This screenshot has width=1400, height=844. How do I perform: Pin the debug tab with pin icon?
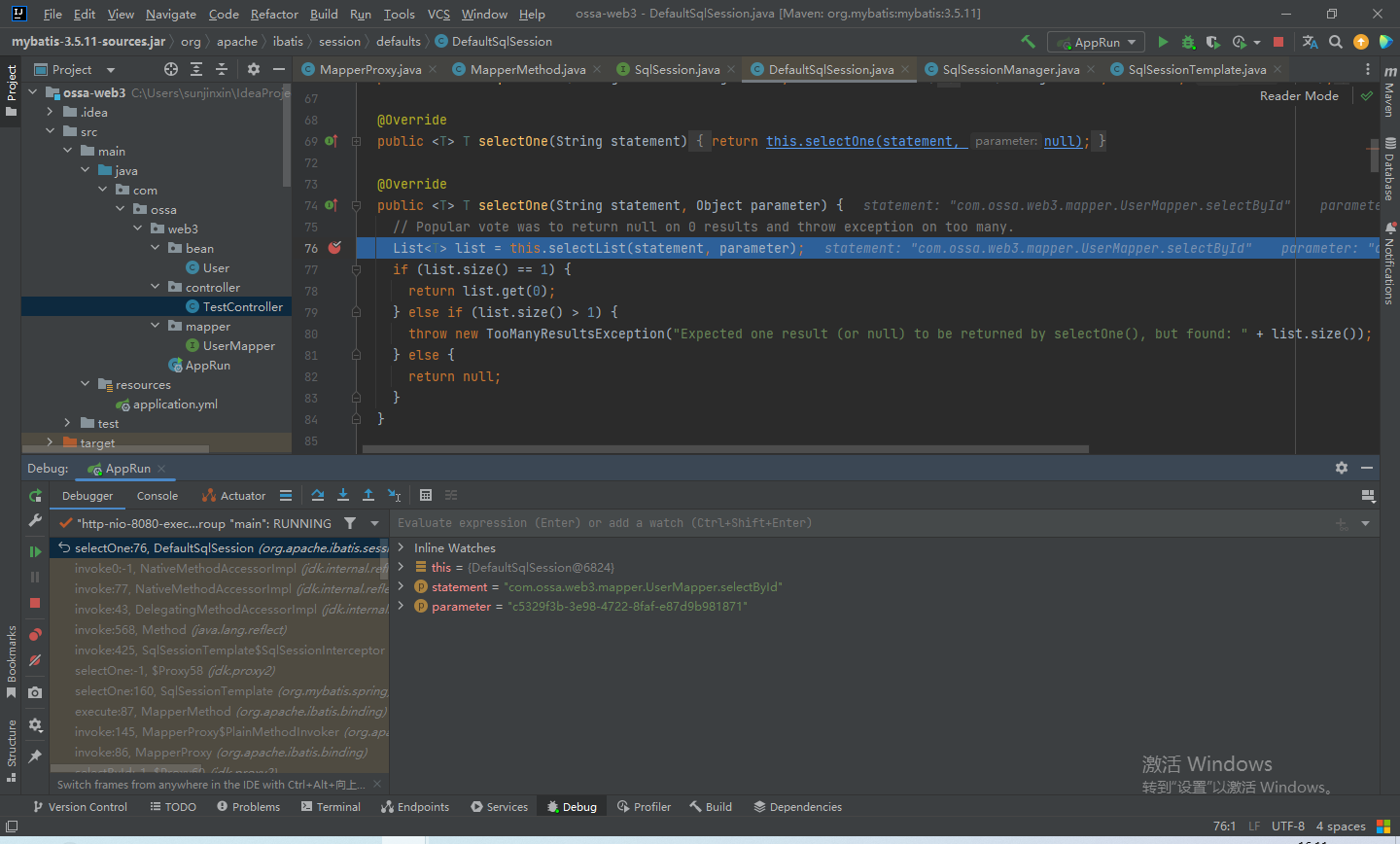pos(35,756)
